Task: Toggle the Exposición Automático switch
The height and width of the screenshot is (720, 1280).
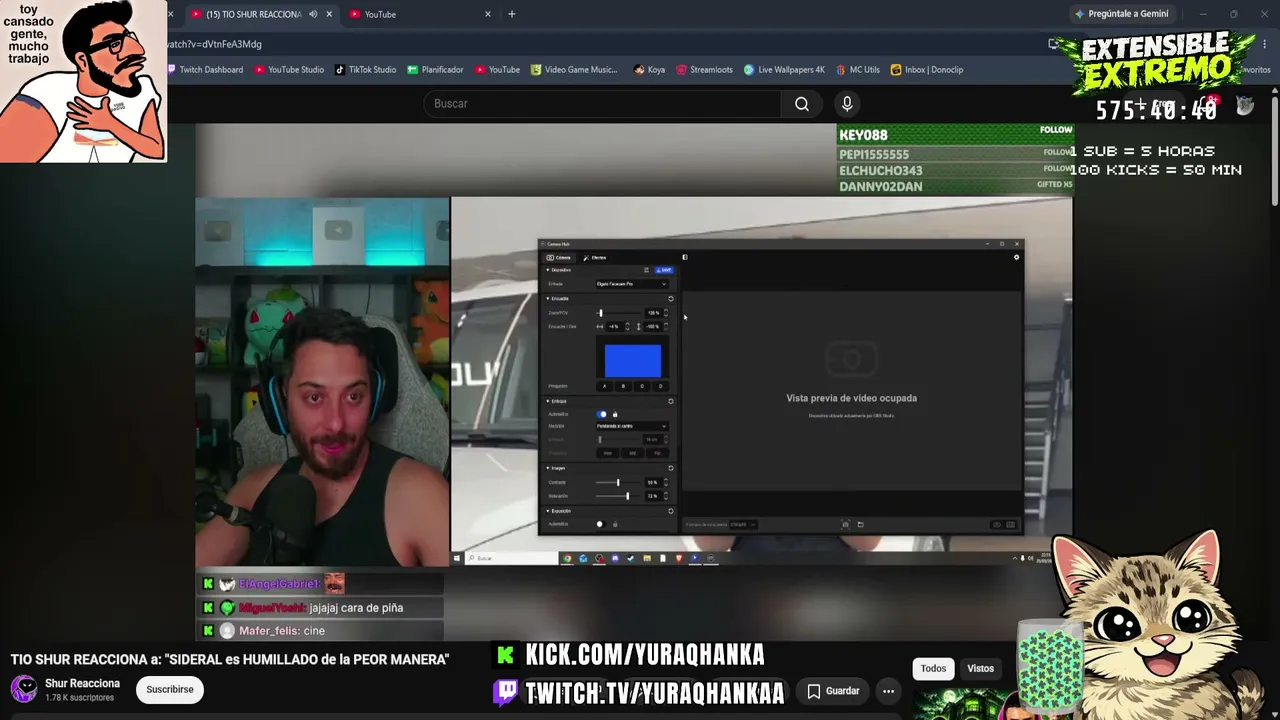Action: [600, 524]
